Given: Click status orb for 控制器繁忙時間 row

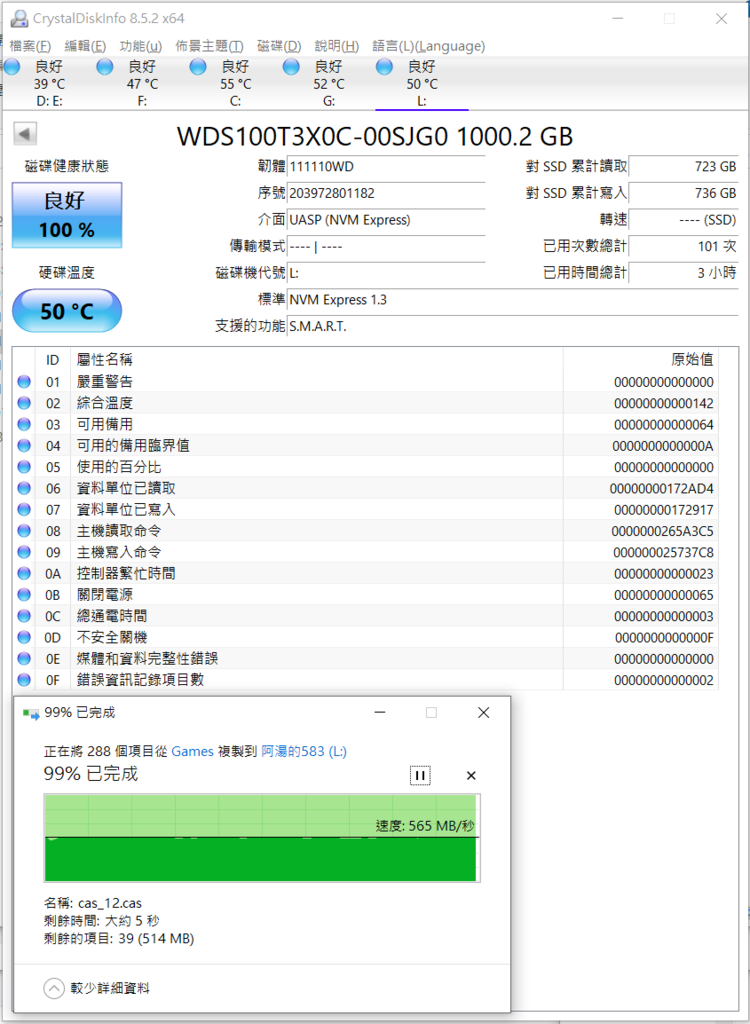Looking at the screenshot, I should click(24, 573).
